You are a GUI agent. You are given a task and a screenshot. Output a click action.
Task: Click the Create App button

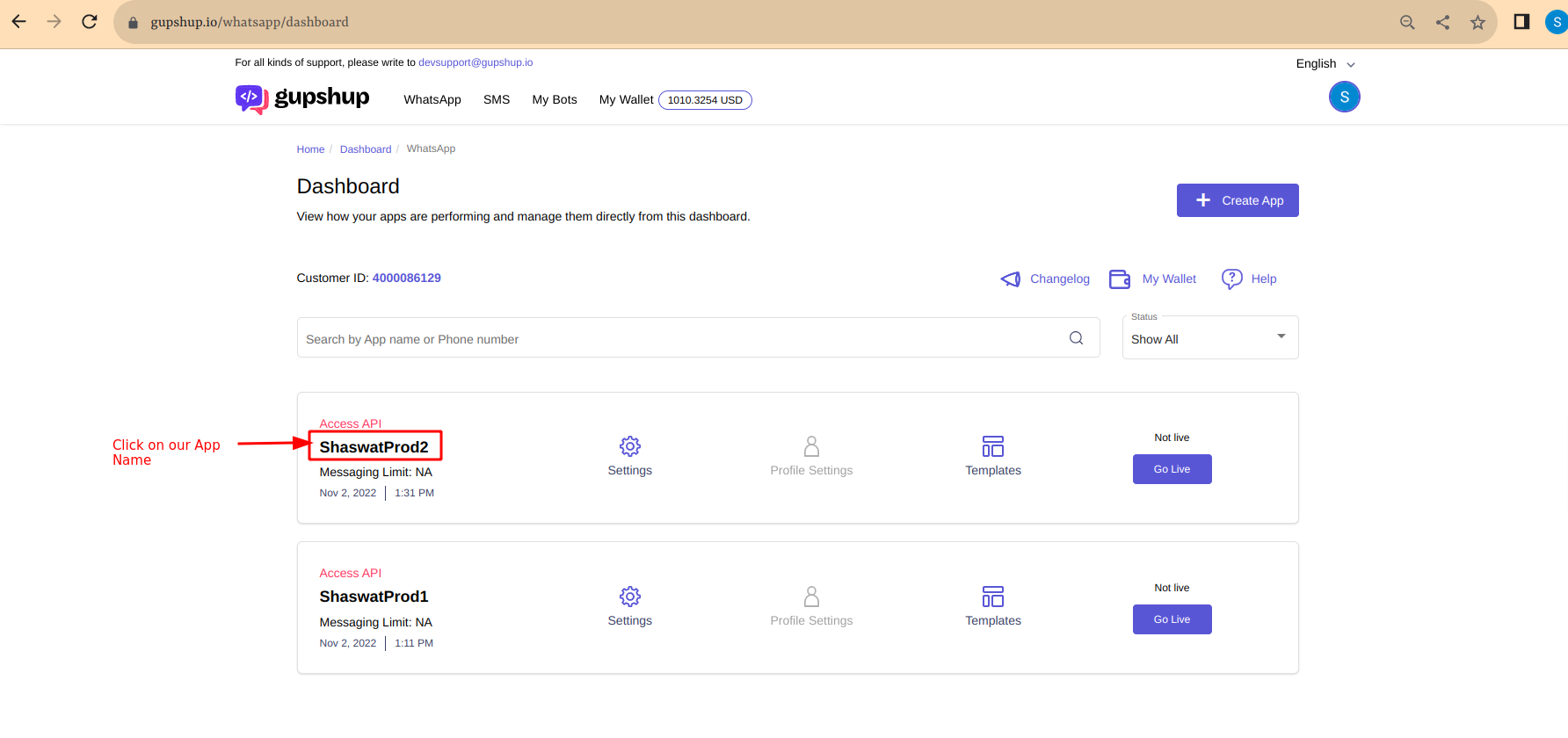1238,200
